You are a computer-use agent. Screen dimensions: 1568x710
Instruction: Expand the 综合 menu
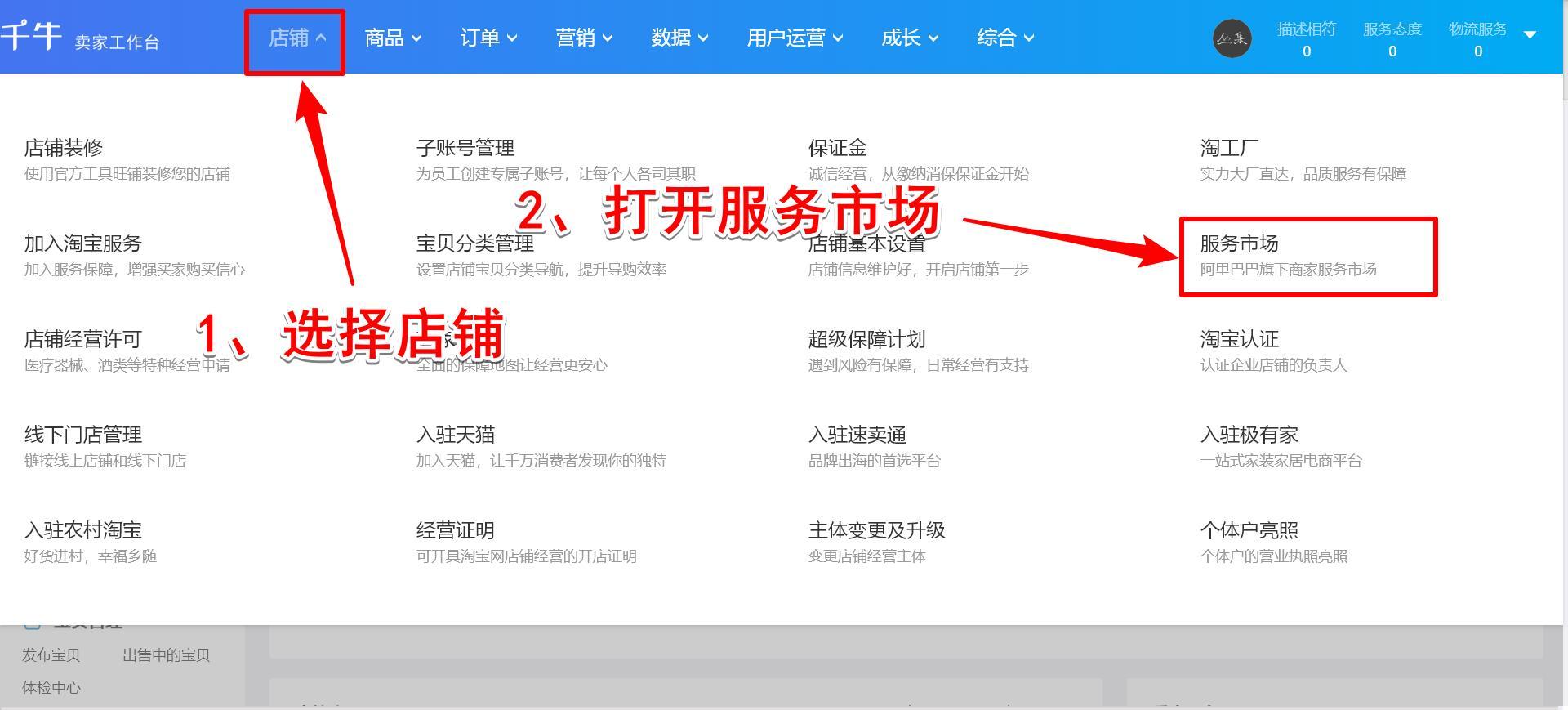[1005, 38]
